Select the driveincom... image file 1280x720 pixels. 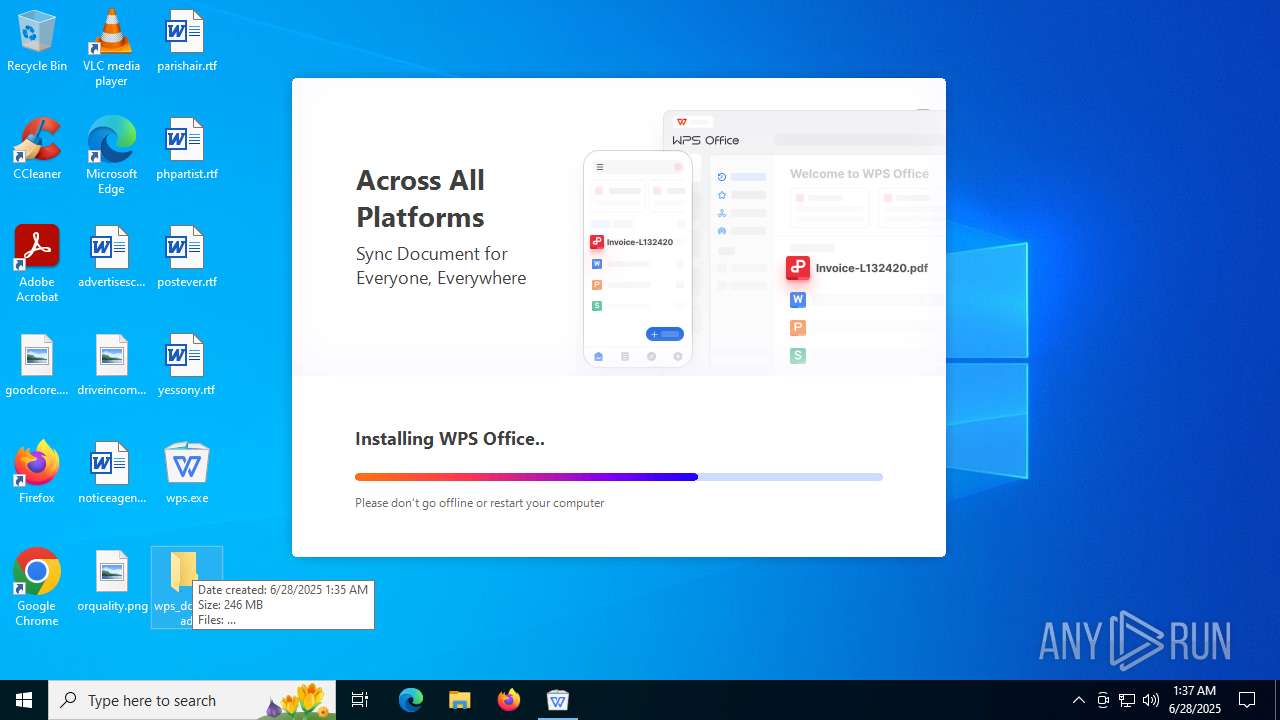point(111,366)
